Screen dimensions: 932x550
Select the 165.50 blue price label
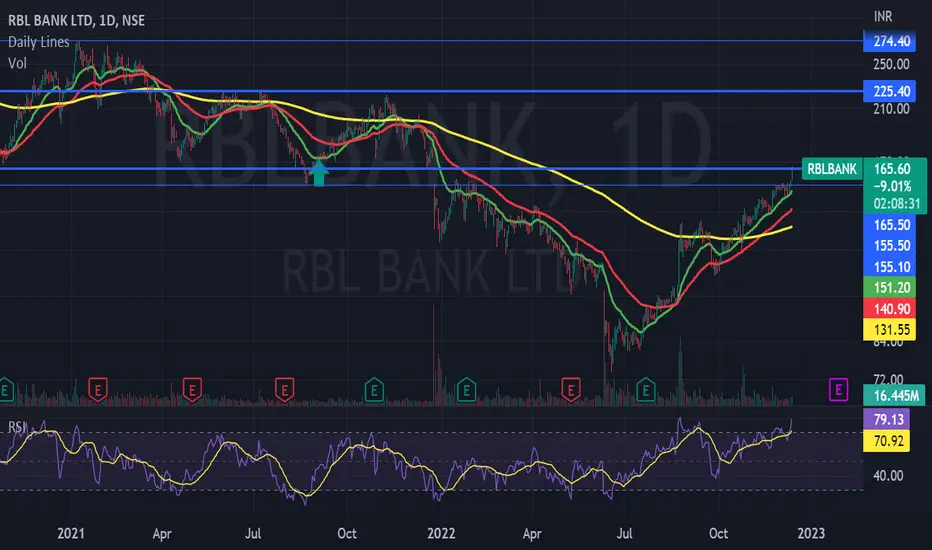[890, 225]
